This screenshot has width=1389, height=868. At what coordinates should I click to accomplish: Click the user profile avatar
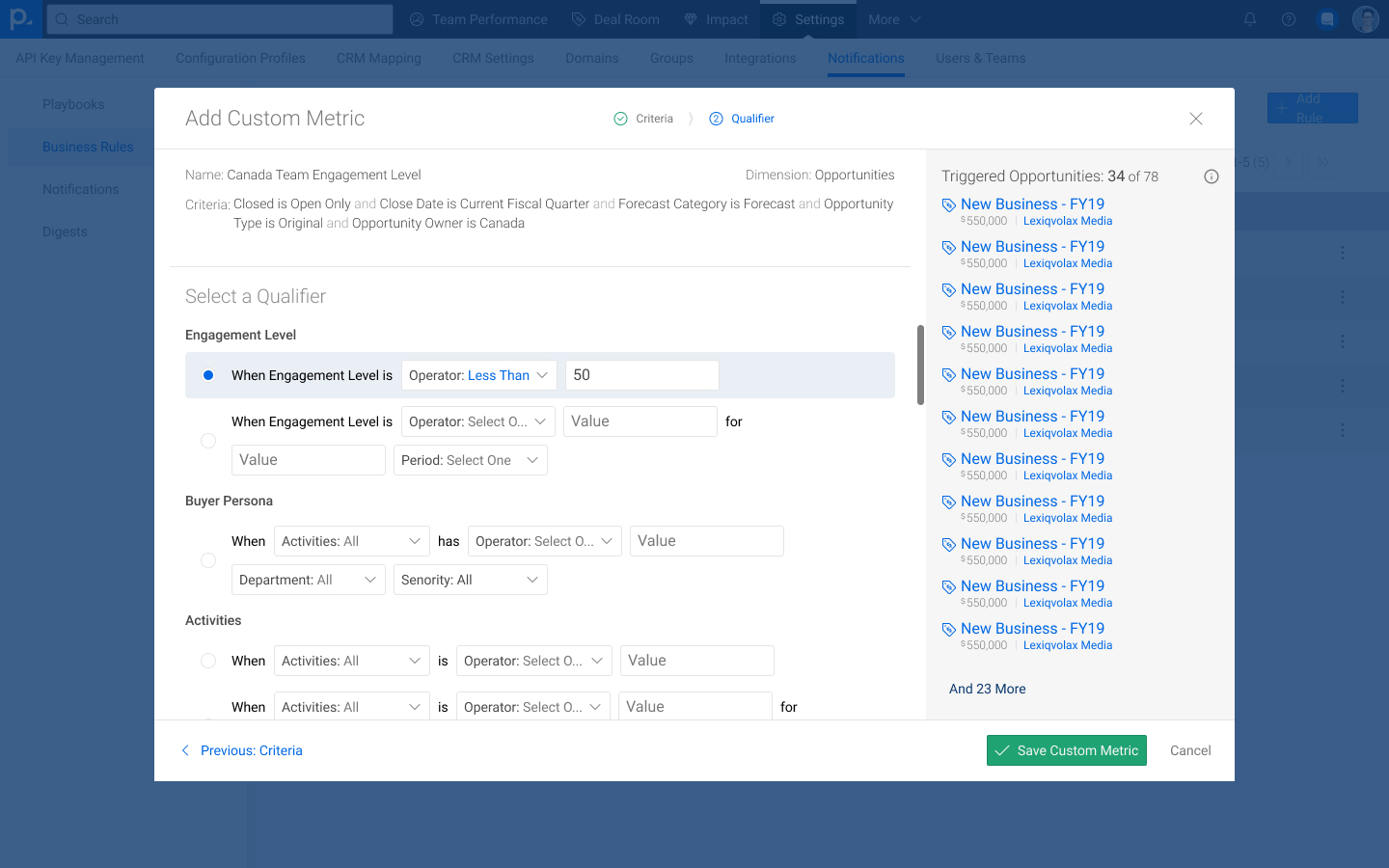pyautogui.click(x=1365, y=19)
